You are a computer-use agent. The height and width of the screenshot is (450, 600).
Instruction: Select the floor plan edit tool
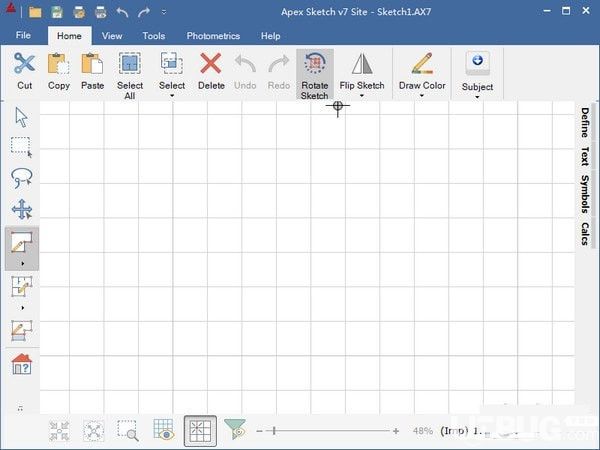click(x=21, y=287)
